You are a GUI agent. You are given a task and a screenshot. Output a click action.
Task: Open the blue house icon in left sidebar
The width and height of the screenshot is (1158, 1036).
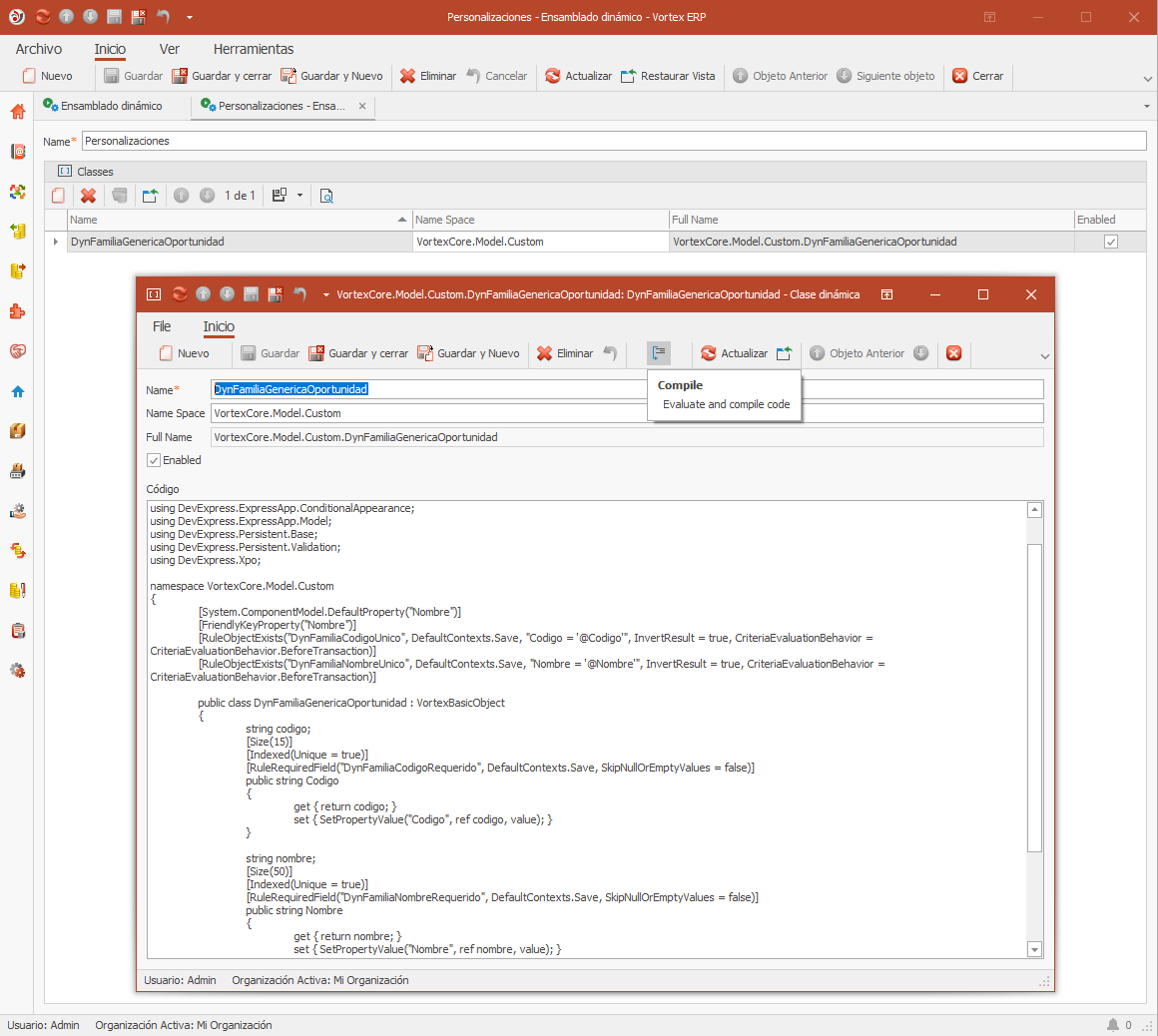18,391
